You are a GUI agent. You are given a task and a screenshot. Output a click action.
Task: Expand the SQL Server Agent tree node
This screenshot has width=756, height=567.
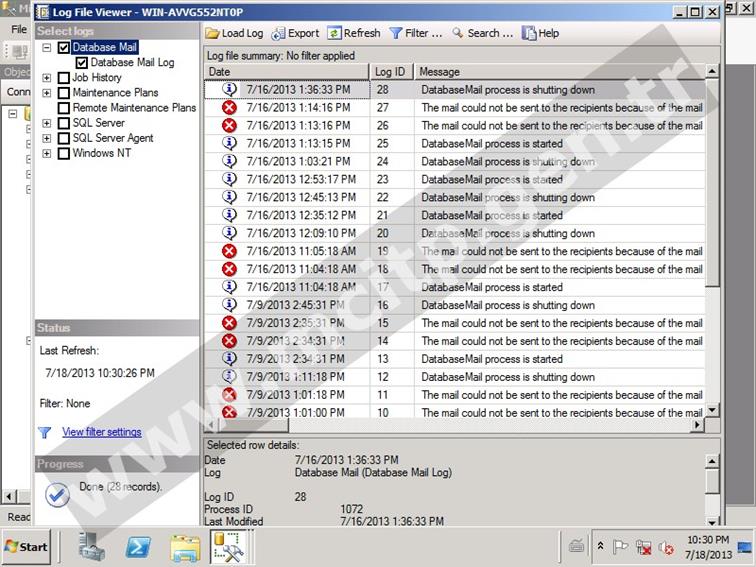coord(47,138)
